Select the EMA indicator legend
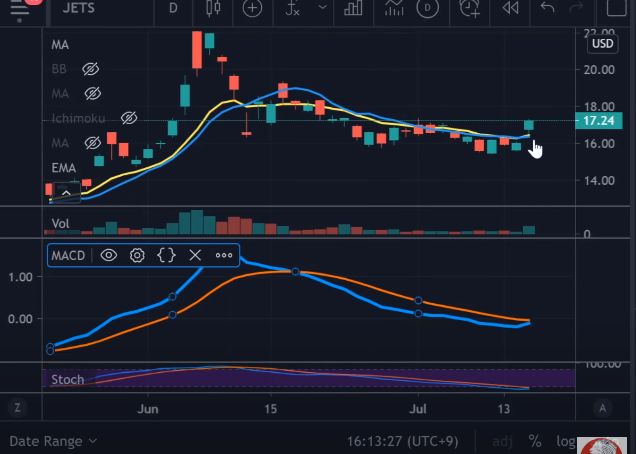Image resolution: width=636 pixels, height=454 pixels. [64, 168]
